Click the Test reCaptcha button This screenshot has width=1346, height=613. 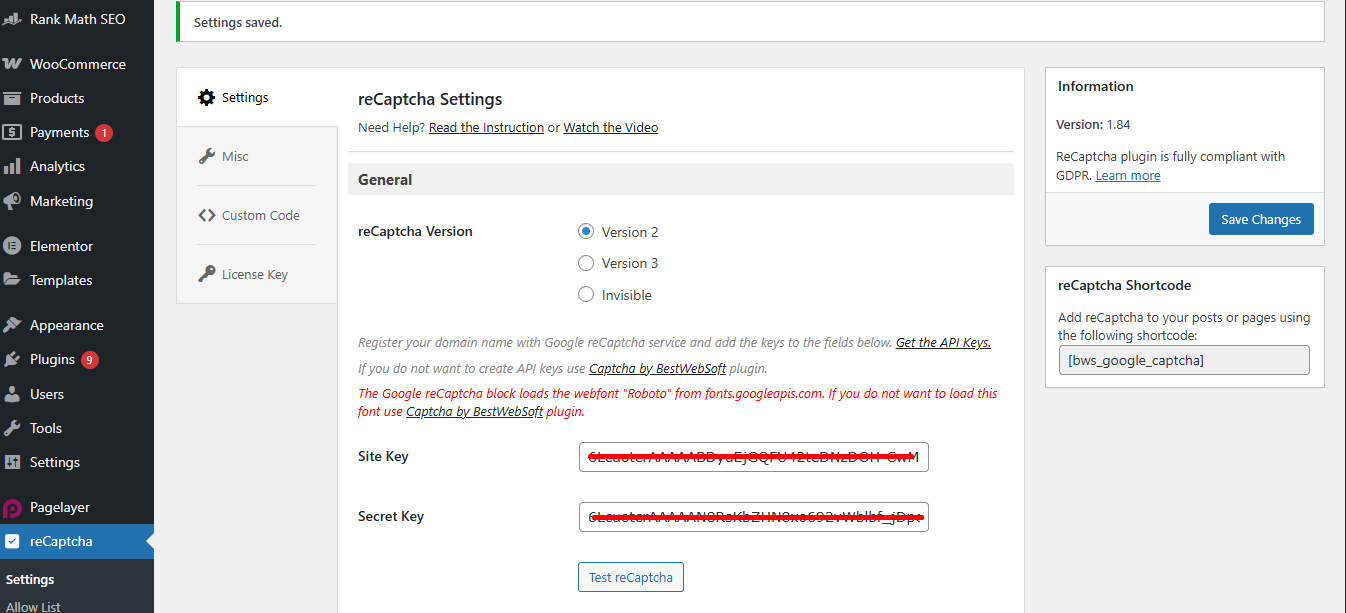click(630, 577)
